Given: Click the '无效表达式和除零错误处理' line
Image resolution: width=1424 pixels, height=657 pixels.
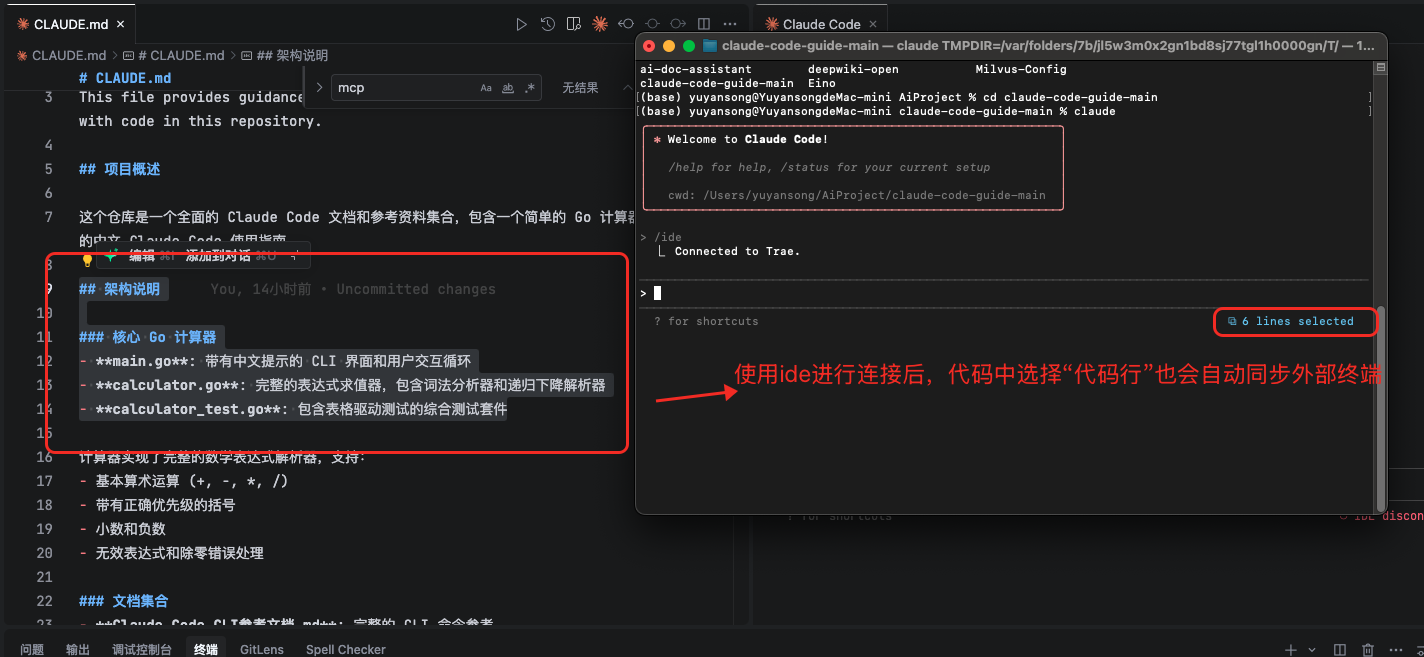Looking at the screenshot, I should click(172, 553).
